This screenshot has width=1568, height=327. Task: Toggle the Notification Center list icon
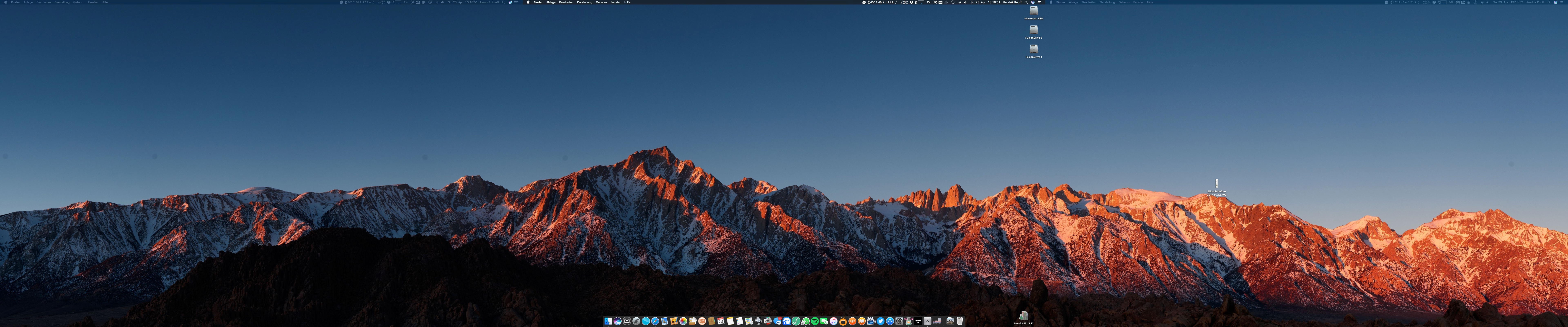coord(1039,2)
